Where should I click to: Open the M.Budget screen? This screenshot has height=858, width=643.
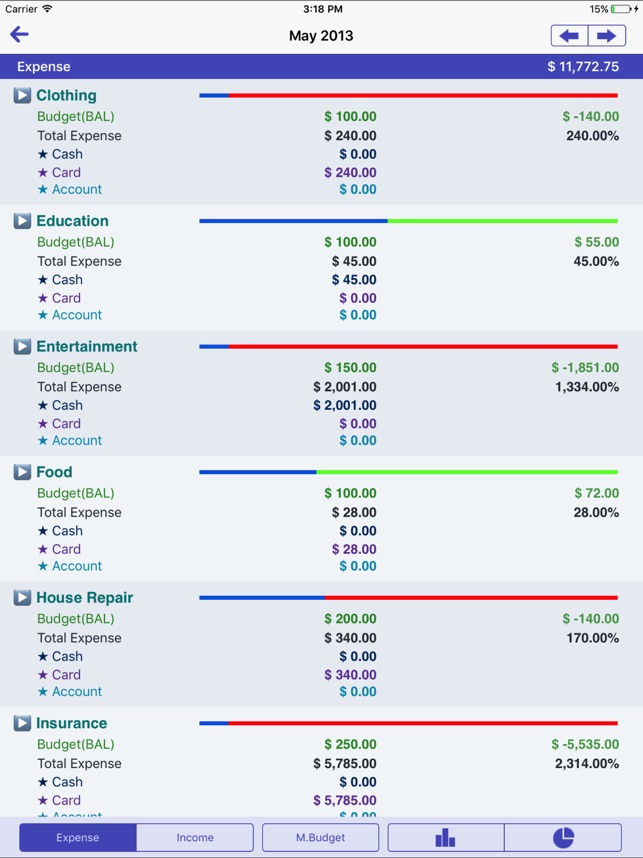pyautogui.click(x=320, y=838)
